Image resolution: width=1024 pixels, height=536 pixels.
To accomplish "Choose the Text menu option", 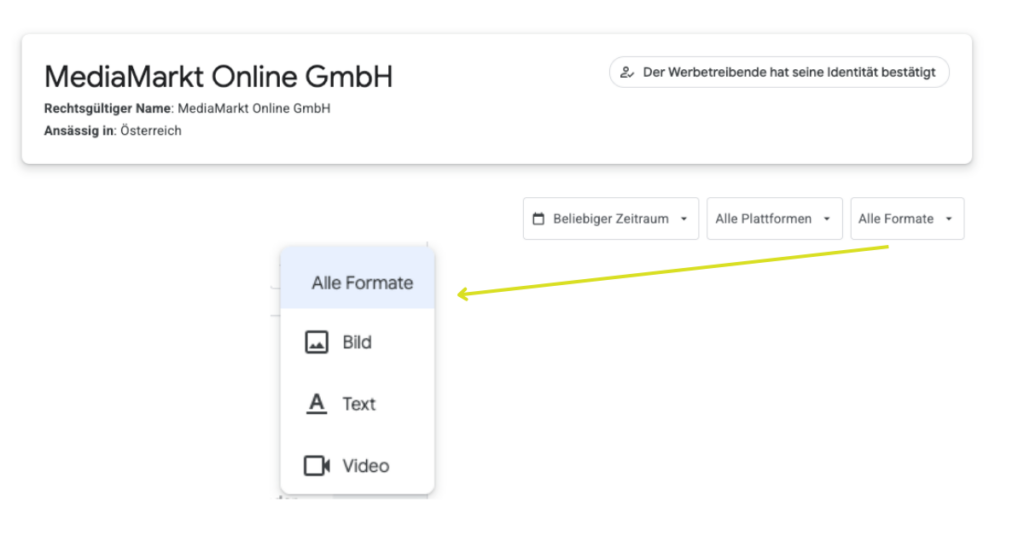I will tap(357, 404).
